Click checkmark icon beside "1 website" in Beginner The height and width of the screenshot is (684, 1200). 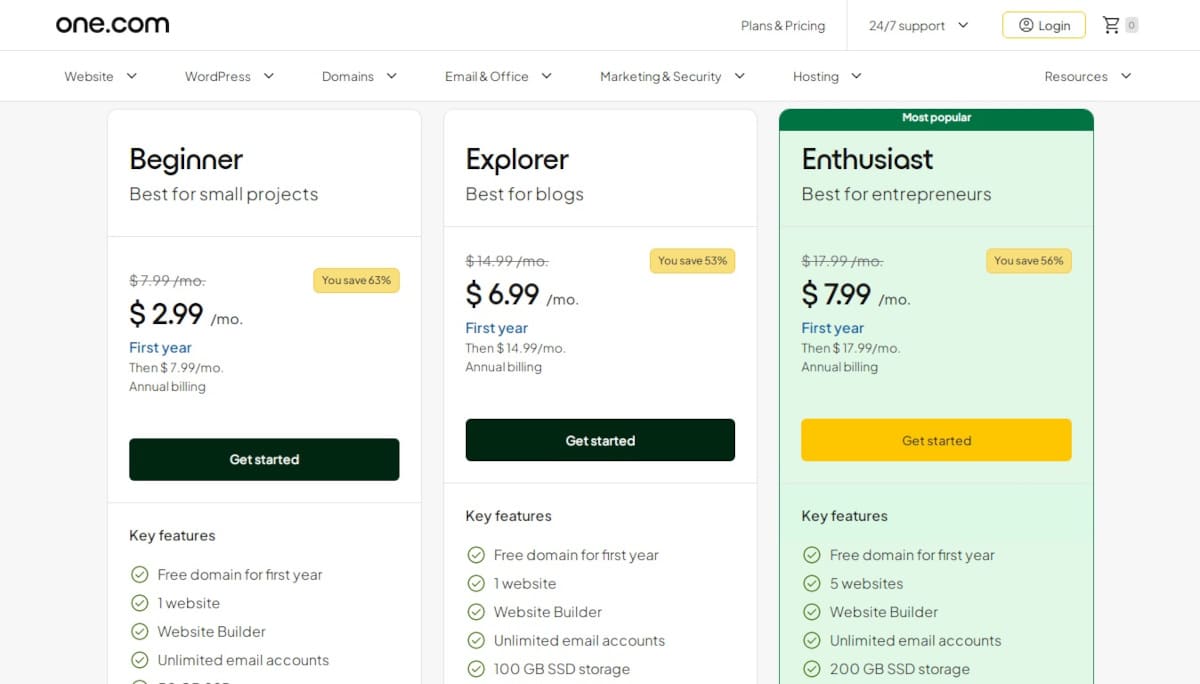tap(139, 603)
